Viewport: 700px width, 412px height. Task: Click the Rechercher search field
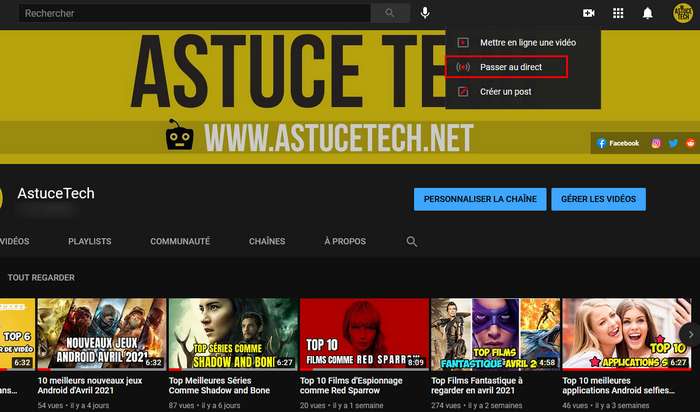[194, 13]
